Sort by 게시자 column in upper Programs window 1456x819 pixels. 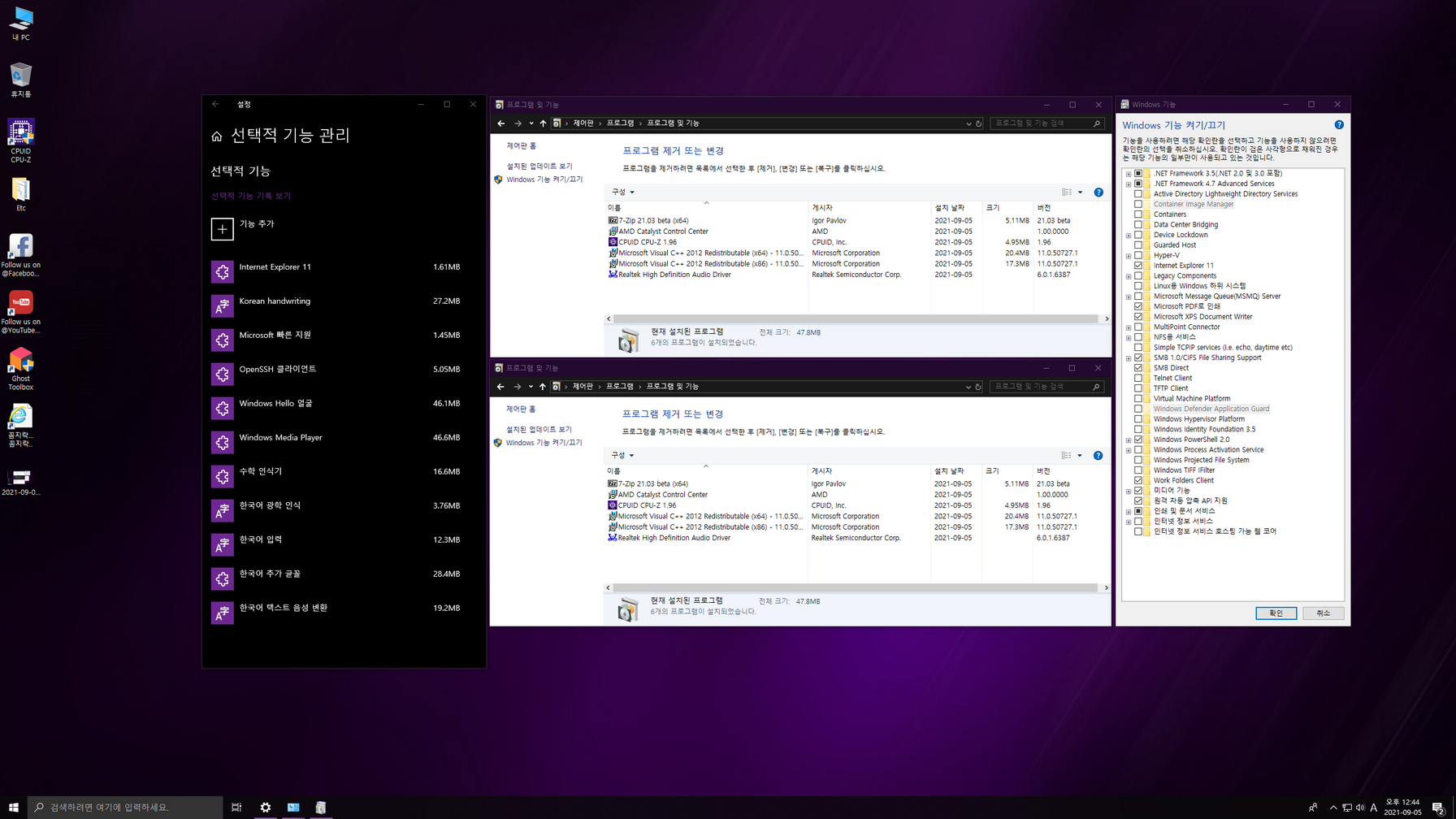[x=869, y=208]
